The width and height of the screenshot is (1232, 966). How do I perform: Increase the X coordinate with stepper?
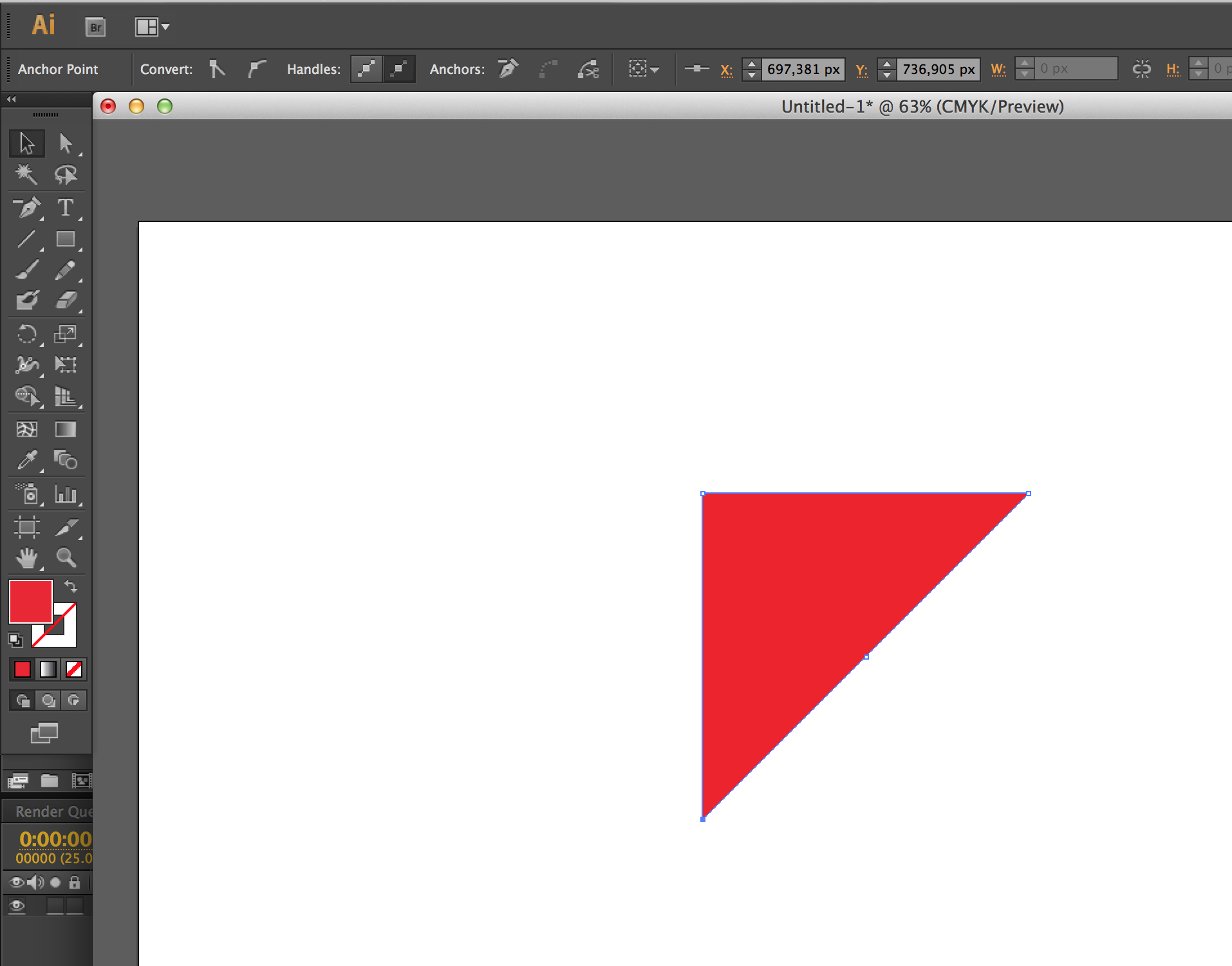[x=751, y=63]
